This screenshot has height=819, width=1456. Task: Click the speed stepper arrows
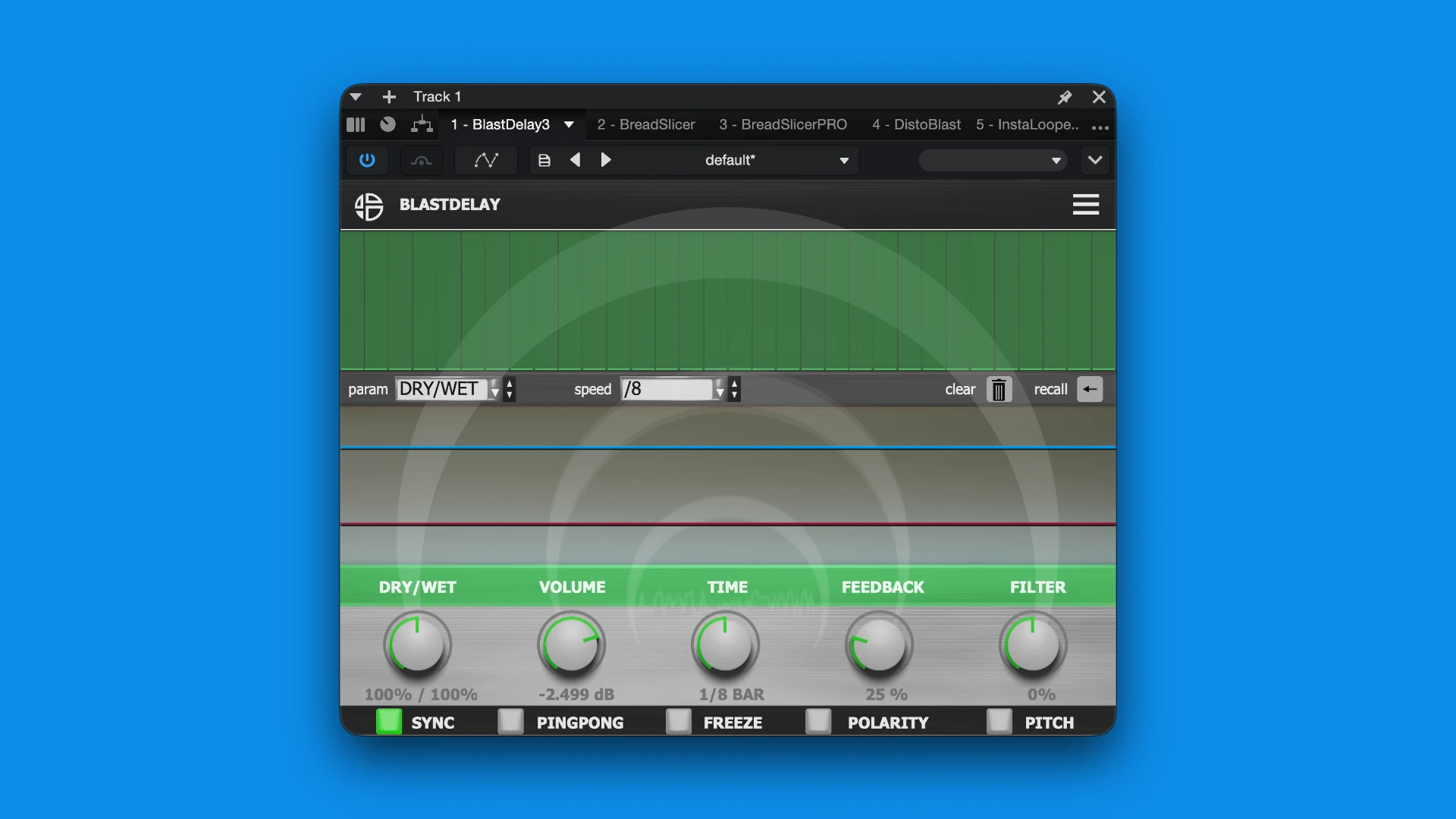coord(734,389)
